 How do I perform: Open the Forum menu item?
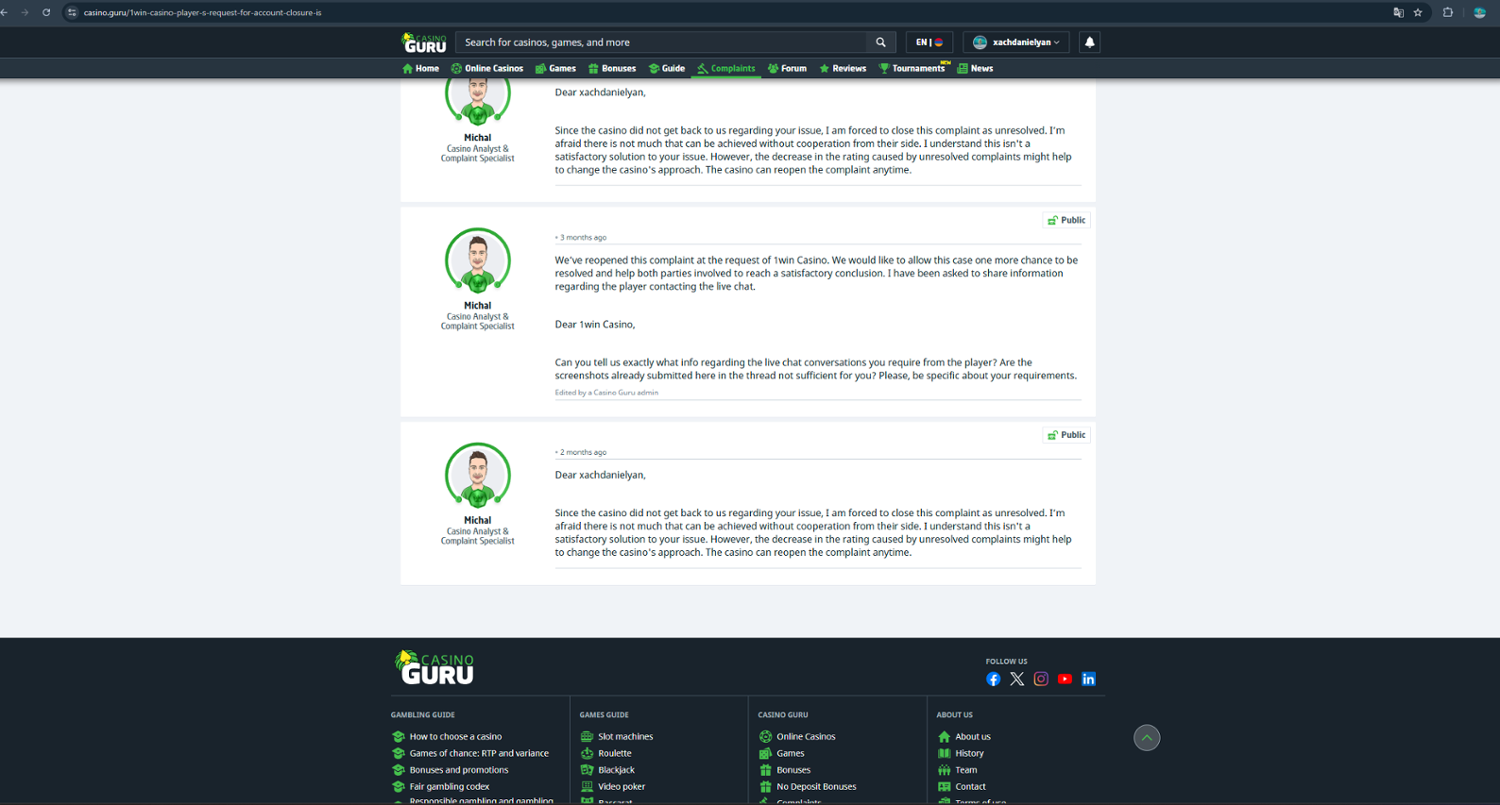787,69
